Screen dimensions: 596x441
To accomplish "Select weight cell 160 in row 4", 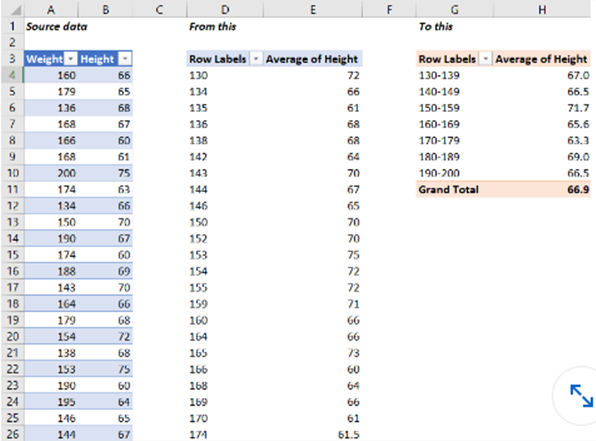I will [x=51, y=75].
